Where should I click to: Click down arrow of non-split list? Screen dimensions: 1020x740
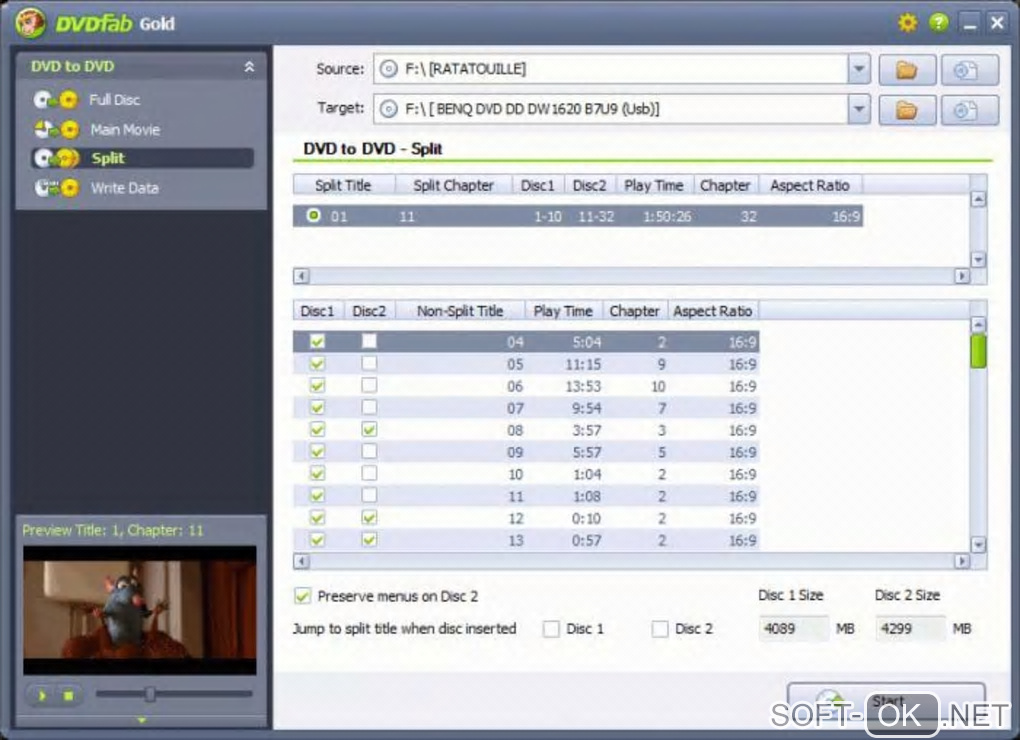[978, 544]
